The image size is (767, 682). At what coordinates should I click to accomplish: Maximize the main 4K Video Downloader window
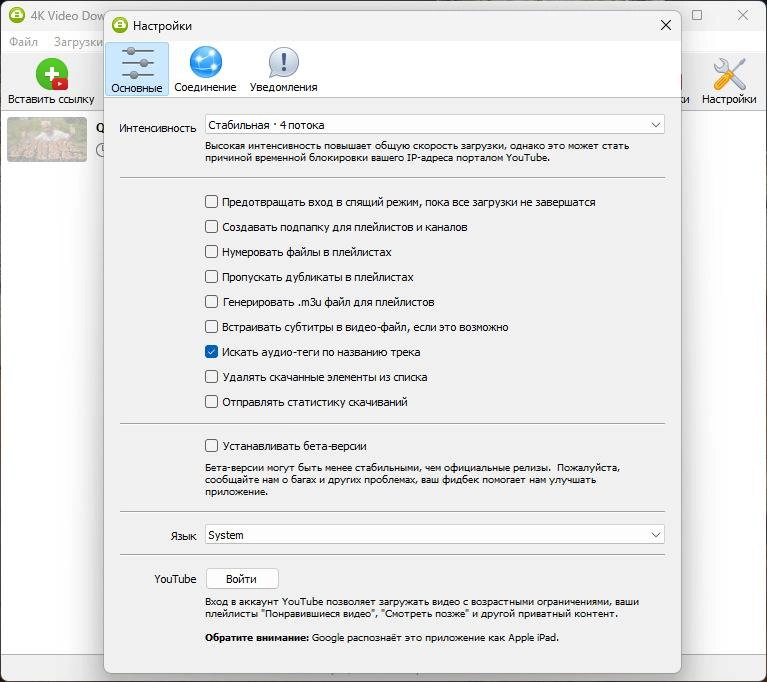[697, 15]
